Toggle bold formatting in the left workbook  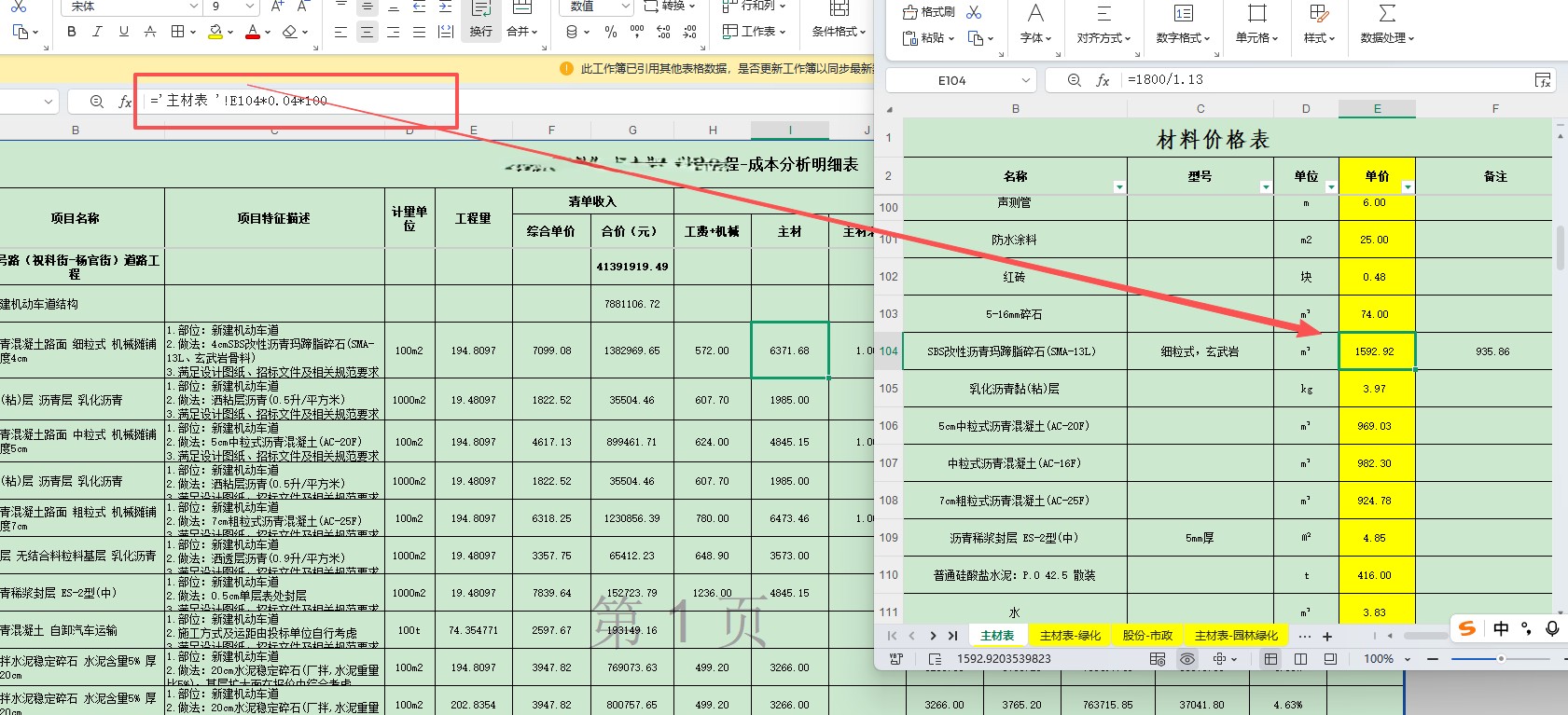[x=72, y=32]
